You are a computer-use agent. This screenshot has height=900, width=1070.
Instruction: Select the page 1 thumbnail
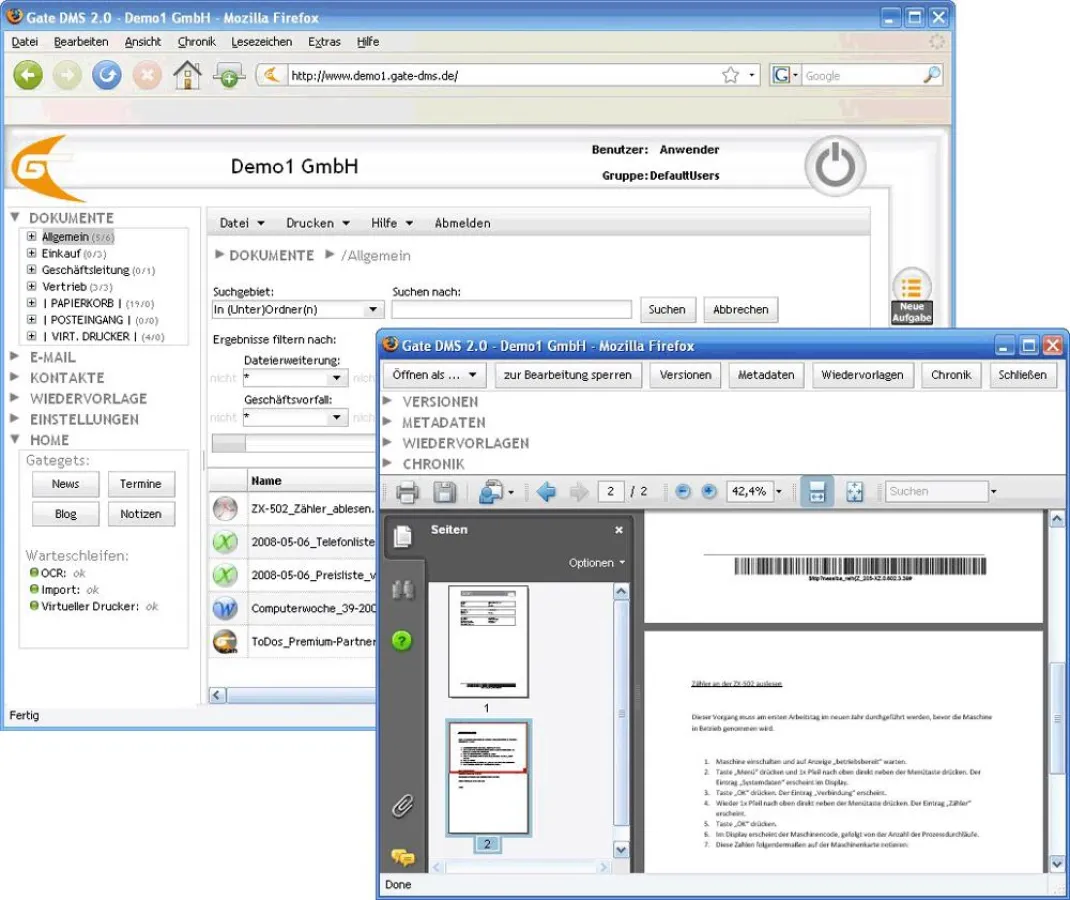(487, 641)
